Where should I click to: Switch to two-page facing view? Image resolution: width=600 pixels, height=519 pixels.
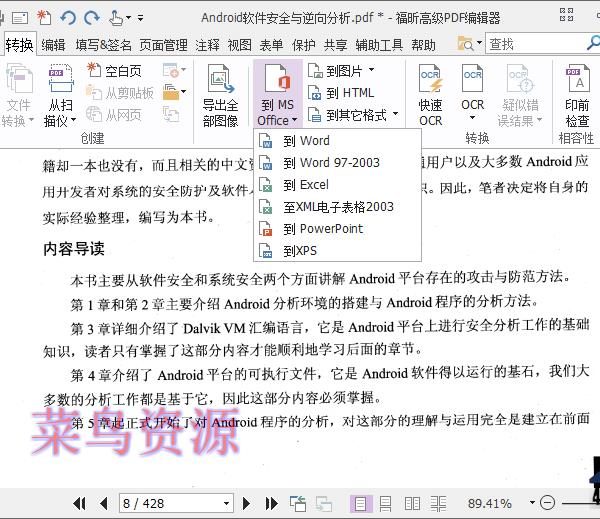tap(412, 503)
